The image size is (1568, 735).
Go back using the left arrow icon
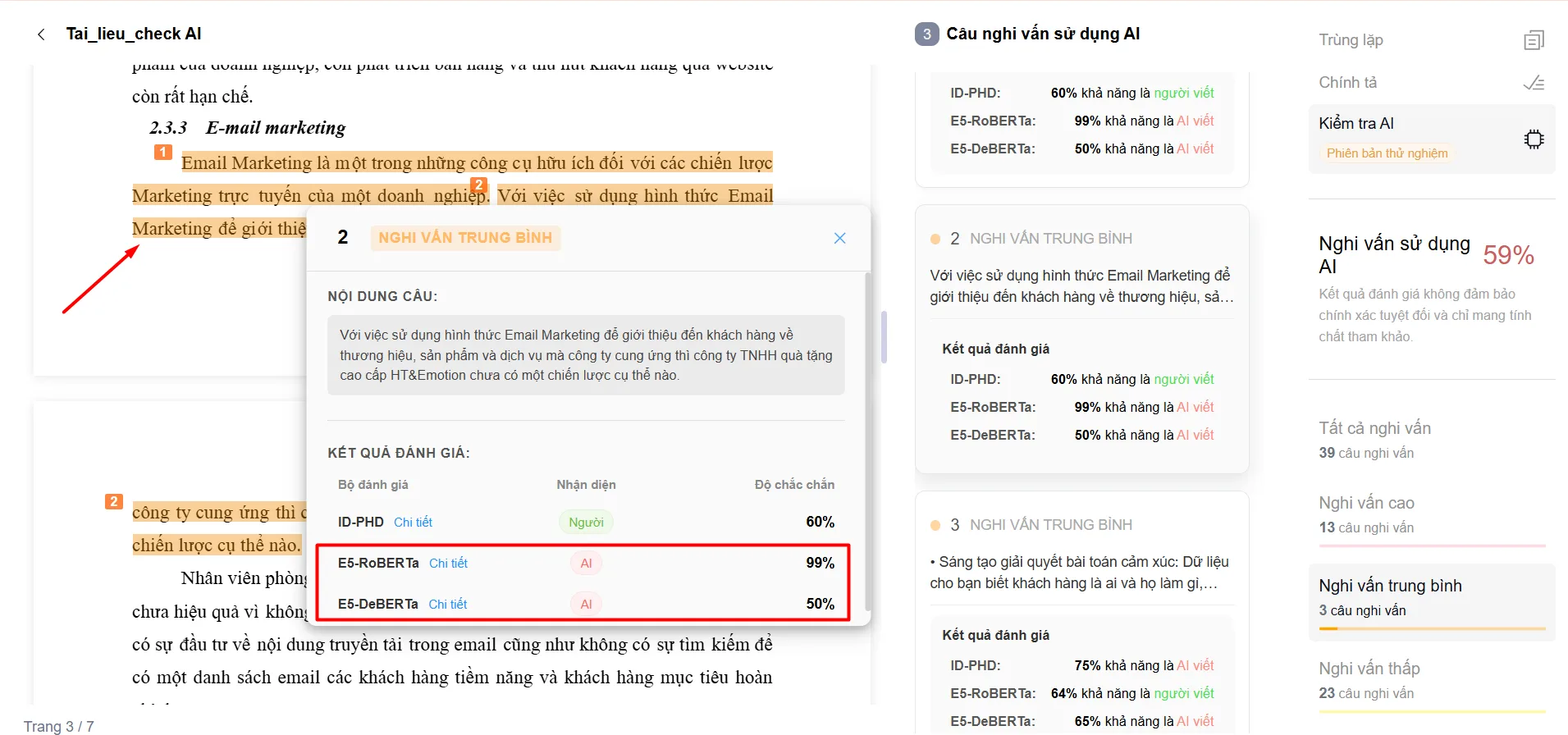tap(41, 34)
